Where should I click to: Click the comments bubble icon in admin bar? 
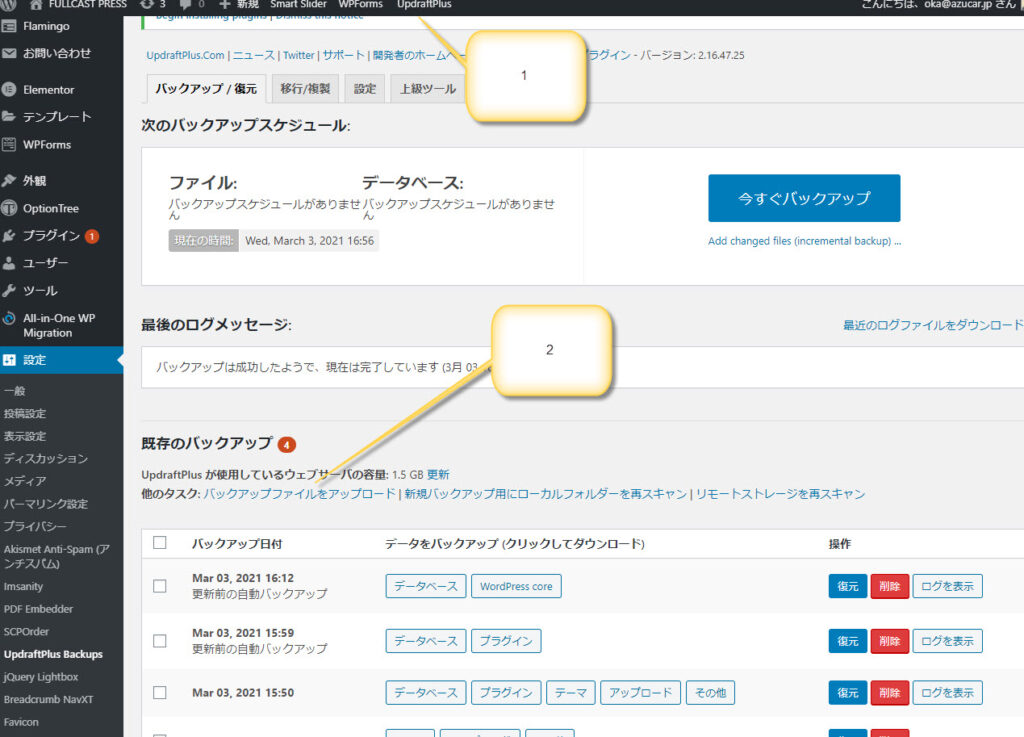click(x=185, y=5)
